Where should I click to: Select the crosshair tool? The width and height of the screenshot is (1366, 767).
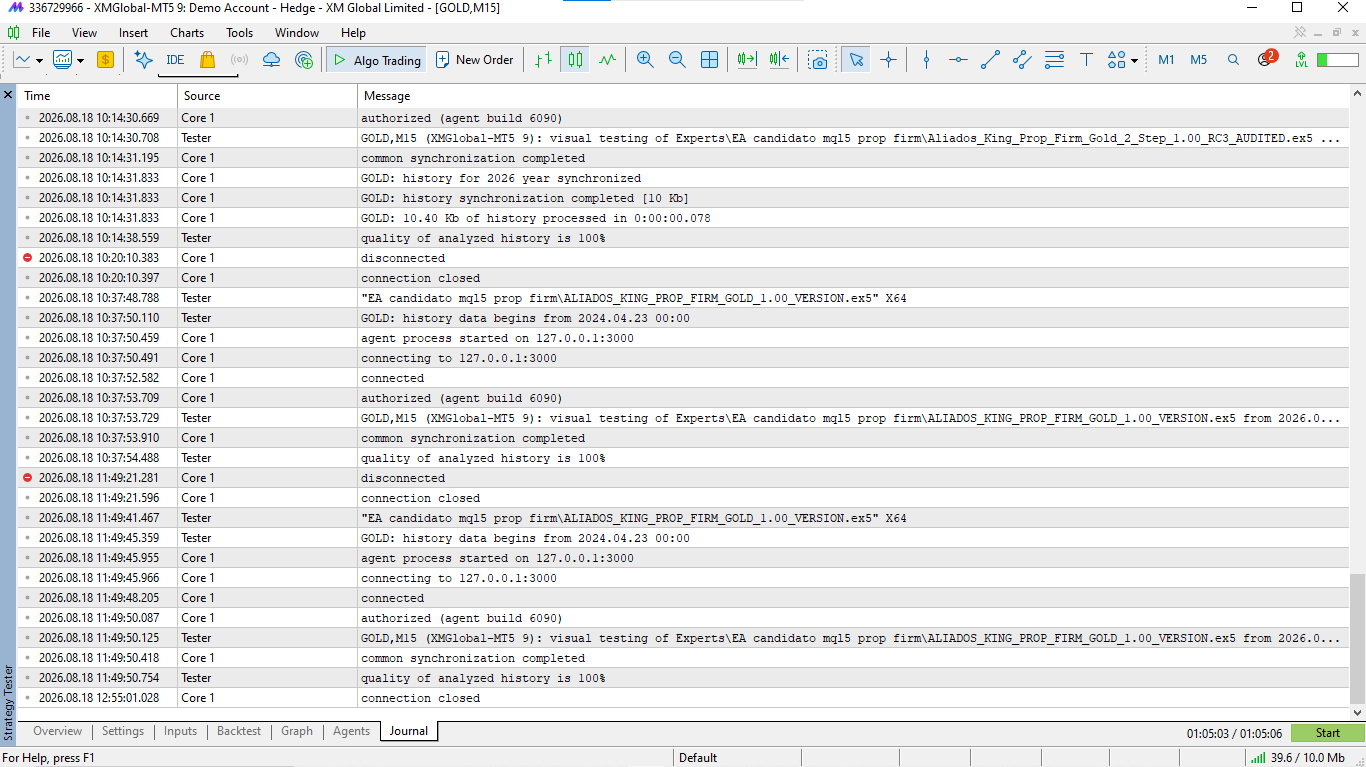(x=888, y=60)
